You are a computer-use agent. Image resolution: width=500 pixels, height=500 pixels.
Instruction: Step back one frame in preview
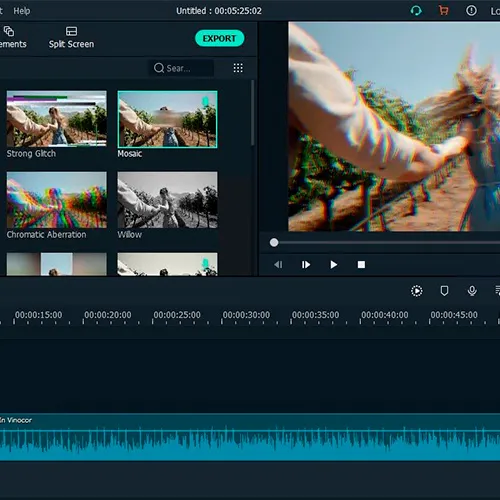click(278, 265)
